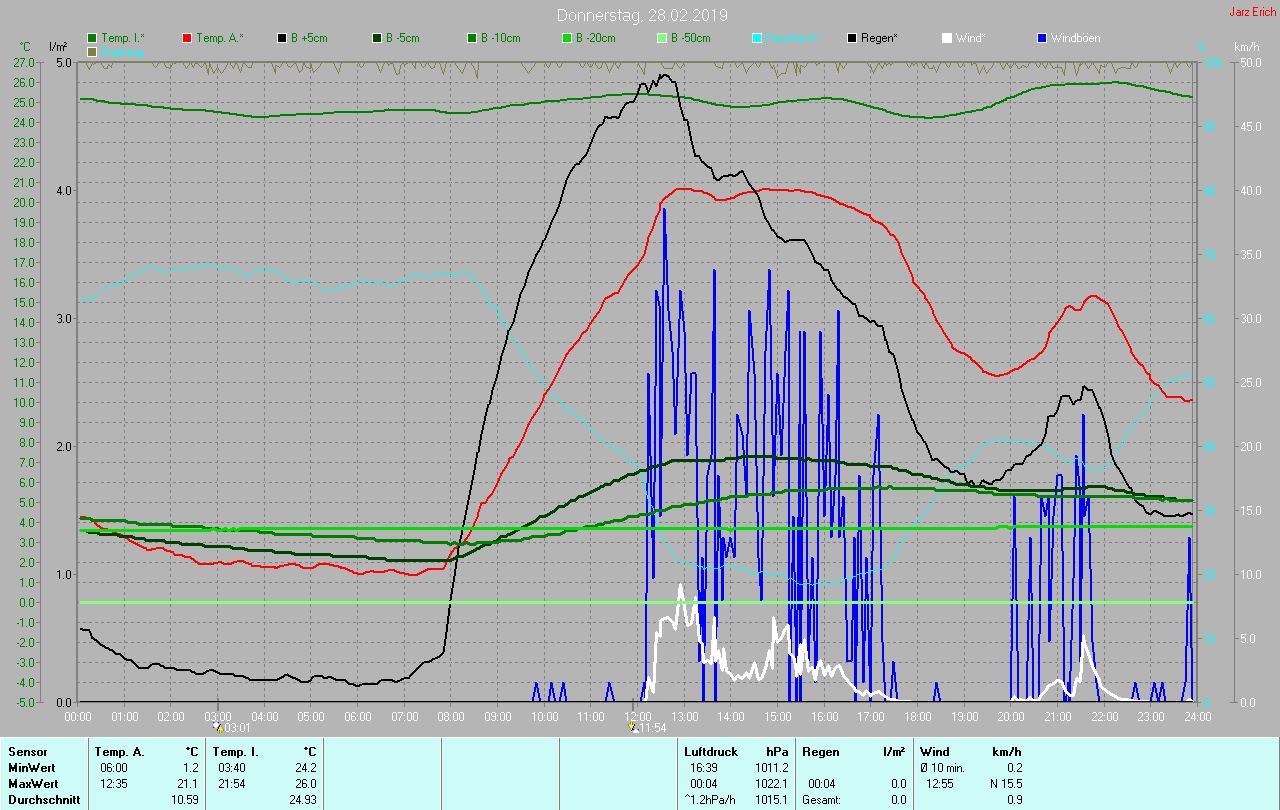This screenshot has width=1280, height=810.
Task: Select the Temp. A. column header
Action: coord(119,751)
